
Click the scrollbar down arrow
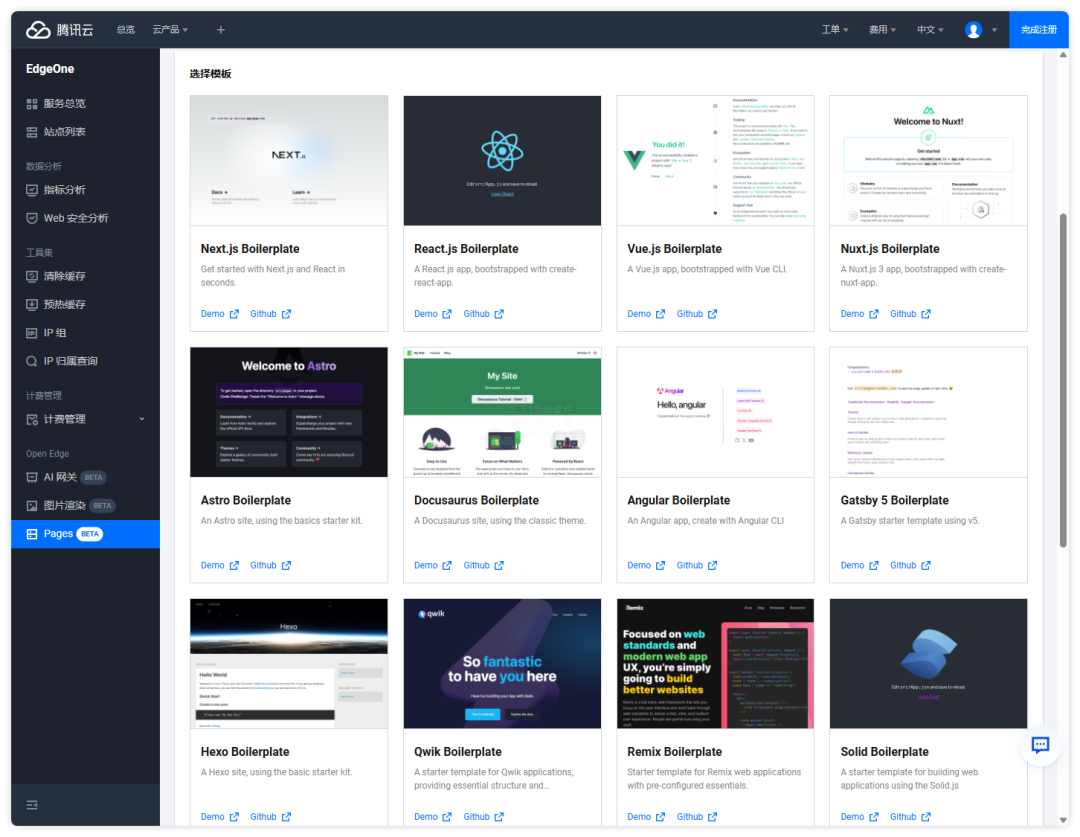[1063, 820]
